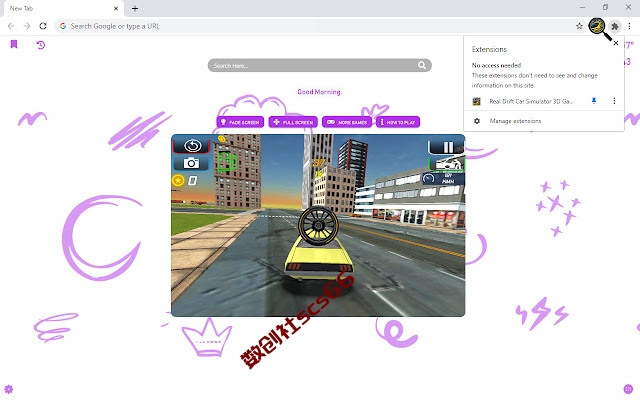
Task: Click the browser forward arrow
Action: click(x=27, y=26)
